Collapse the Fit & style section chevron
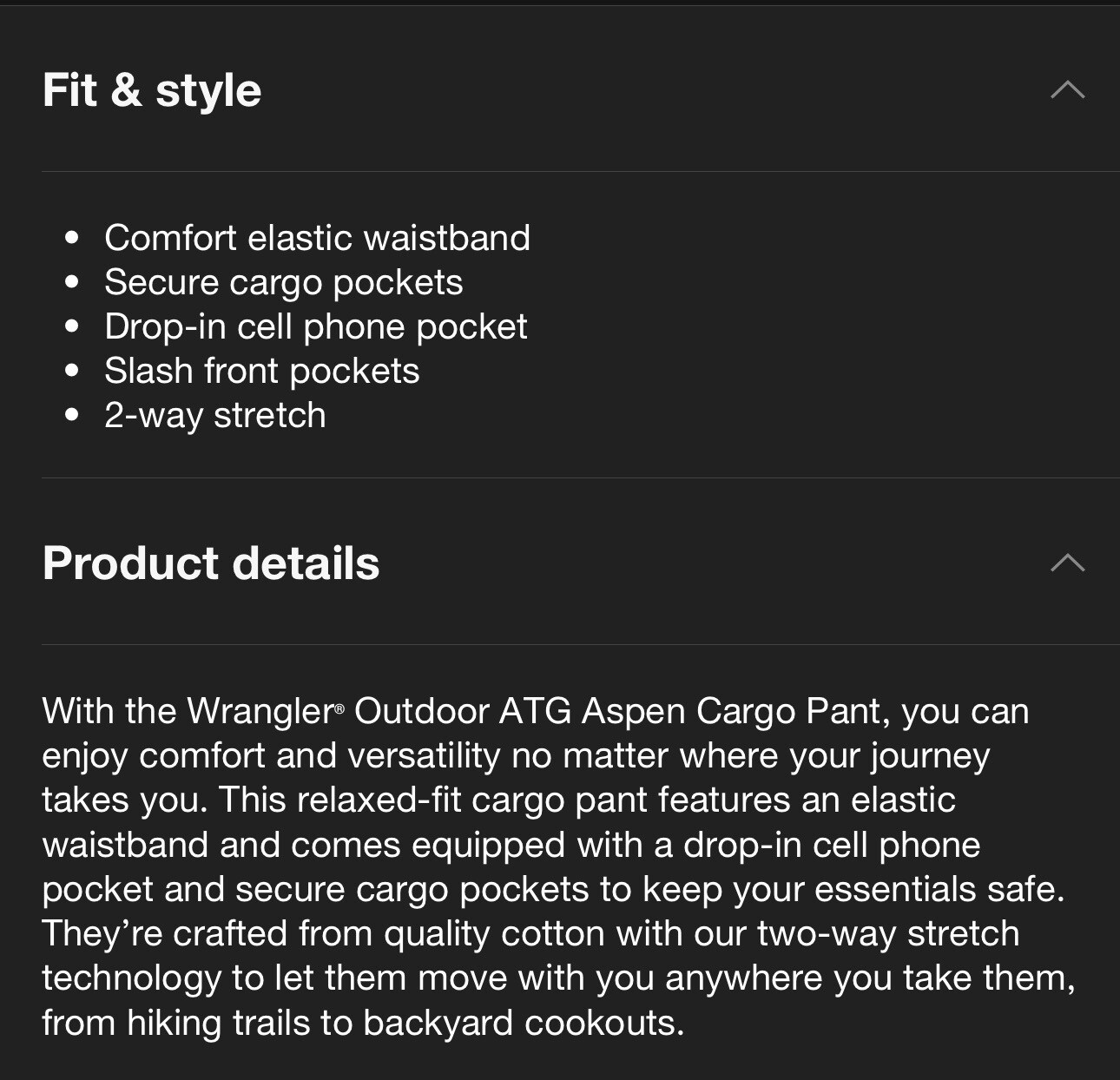Viewport: 1120px width, 1080px height. [x=1067, y=89]
